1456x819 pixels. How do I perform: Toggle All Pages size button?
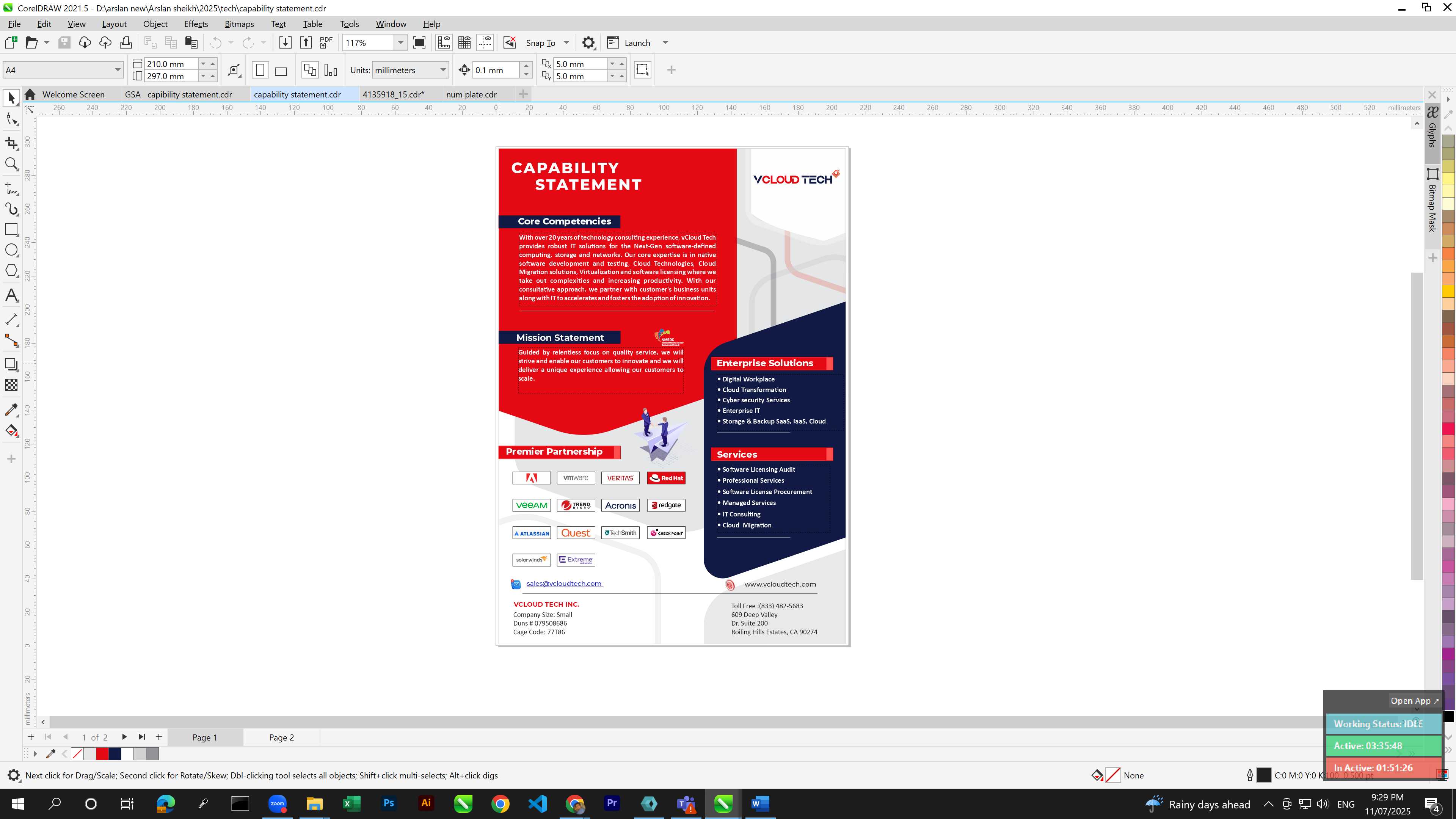point(310,70)
